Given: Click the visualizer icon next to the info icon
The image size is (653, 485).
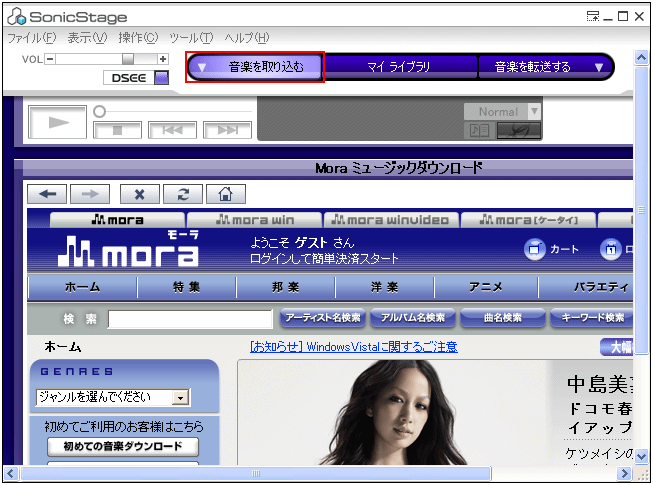Looking at the screenshot, I should tap(518, 131).
